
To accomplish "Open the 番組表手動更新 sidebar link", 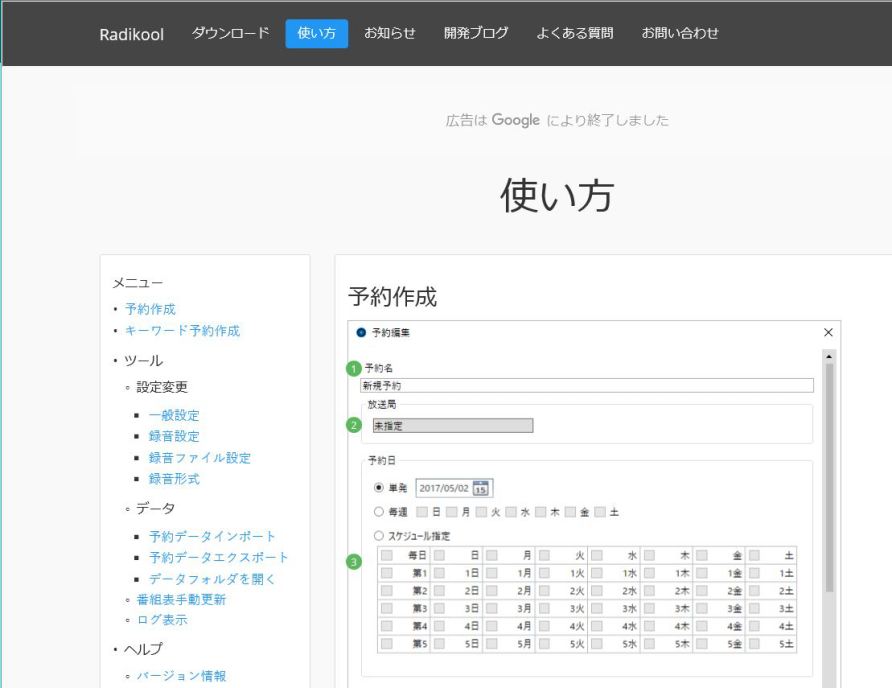I will click(181, 600).
